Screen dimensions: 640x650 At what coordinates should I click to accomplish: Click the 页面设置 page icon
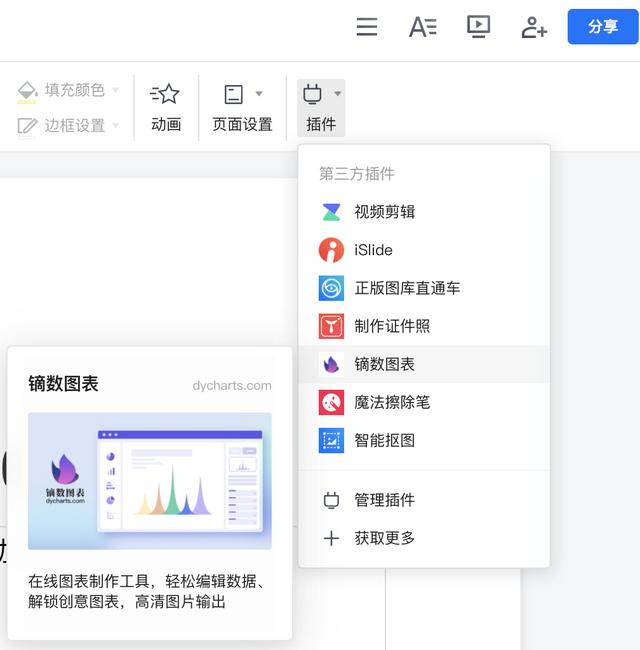click(233, 94)
